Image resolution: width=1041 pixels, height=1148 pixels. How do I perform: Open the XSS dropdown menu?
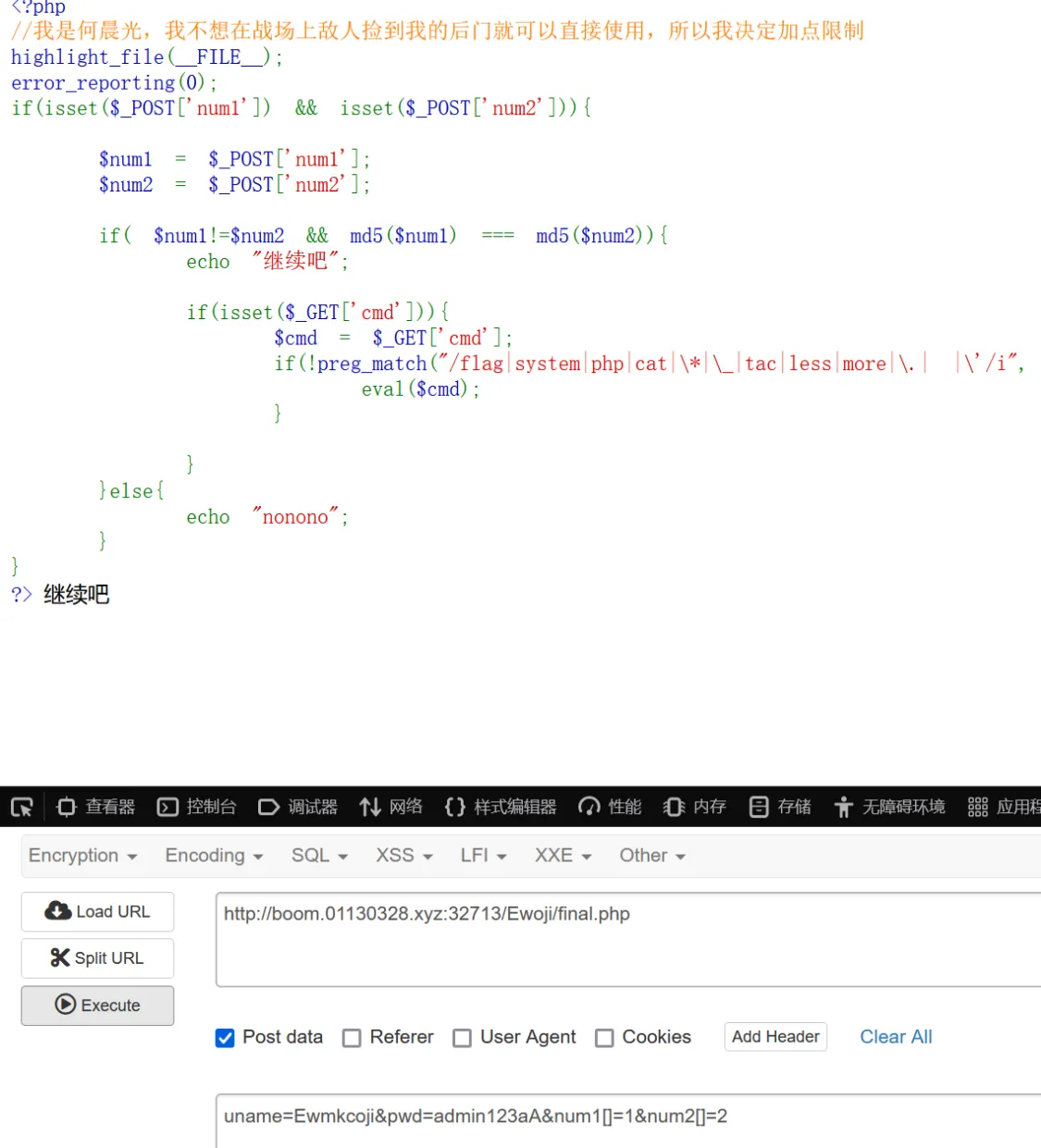[x=404, y=856]
